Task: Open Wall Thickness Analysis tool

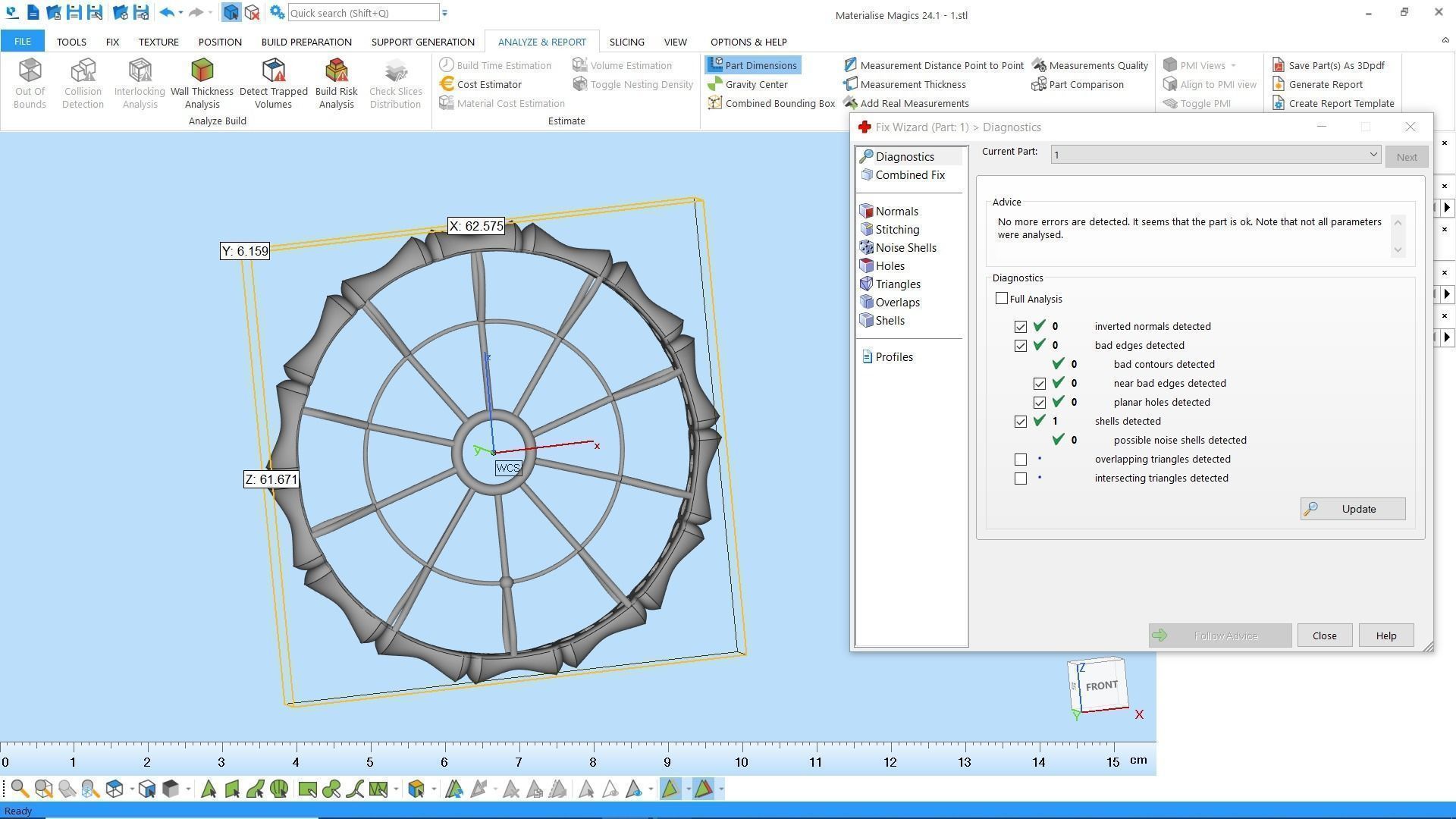Action: pos(202,83)
